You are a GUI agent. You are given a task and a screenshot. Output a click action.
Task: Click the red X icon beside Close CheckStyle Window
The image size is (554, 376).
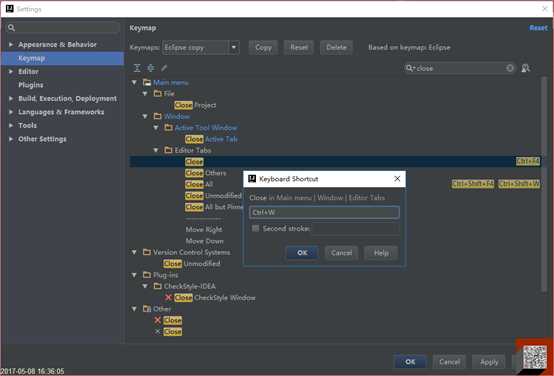(169, 298)
